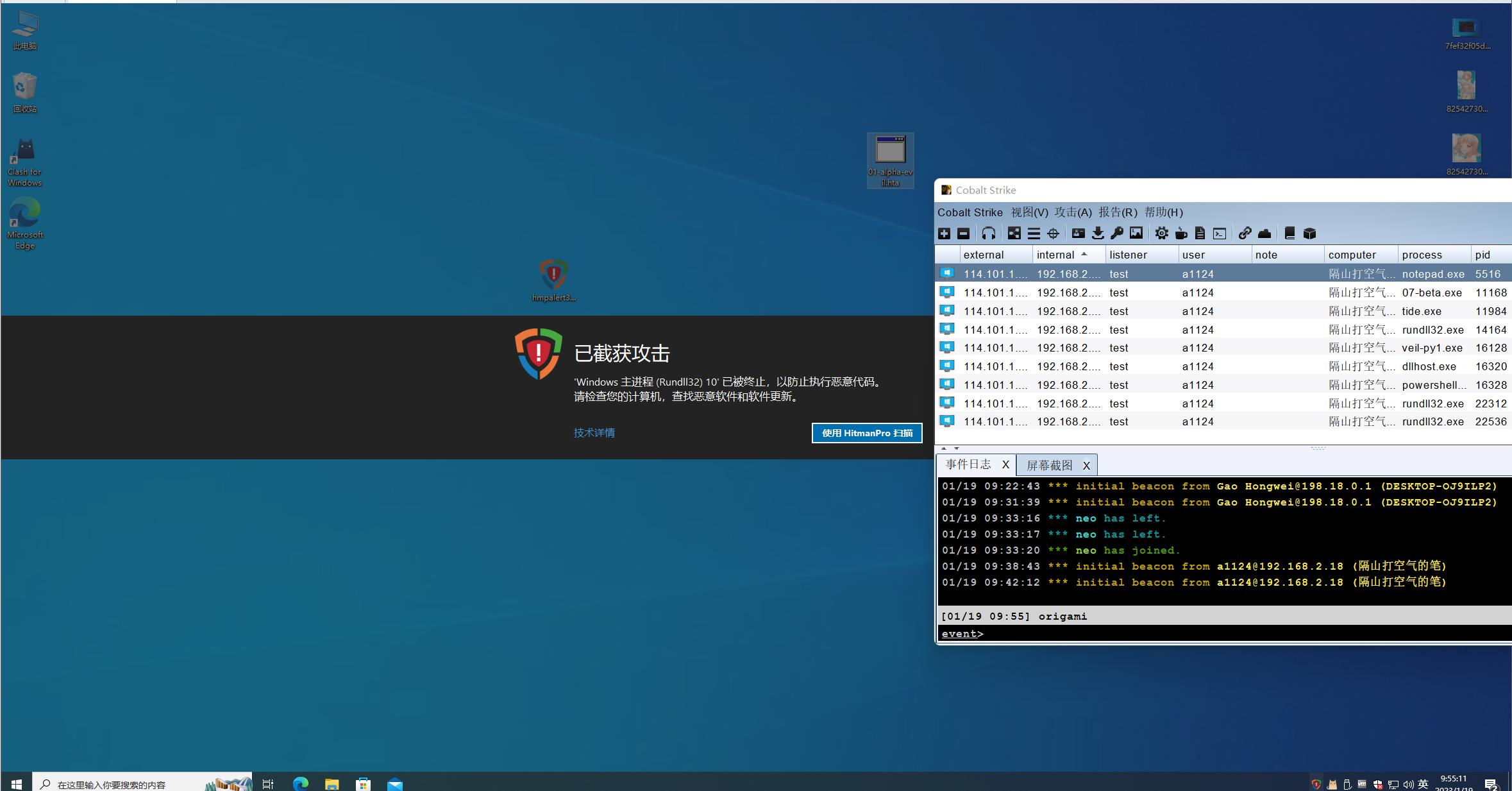This screenshot has height=791, width=1512.
Task: Click the targets crosshair toolbar icon
Action: click(x=1053, y=234)
